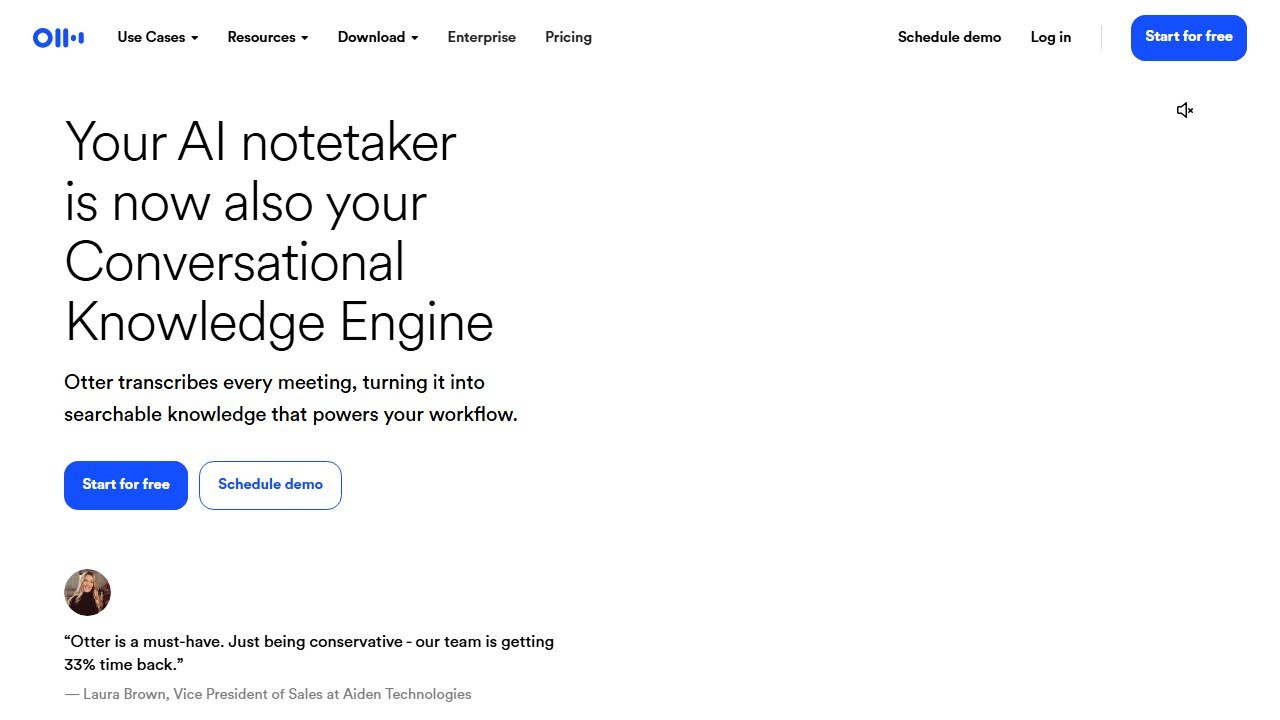Expand the Use Cases dropdown menu
The width and height of the screenshot is (1280, 720).
click(x=158, y=37)
